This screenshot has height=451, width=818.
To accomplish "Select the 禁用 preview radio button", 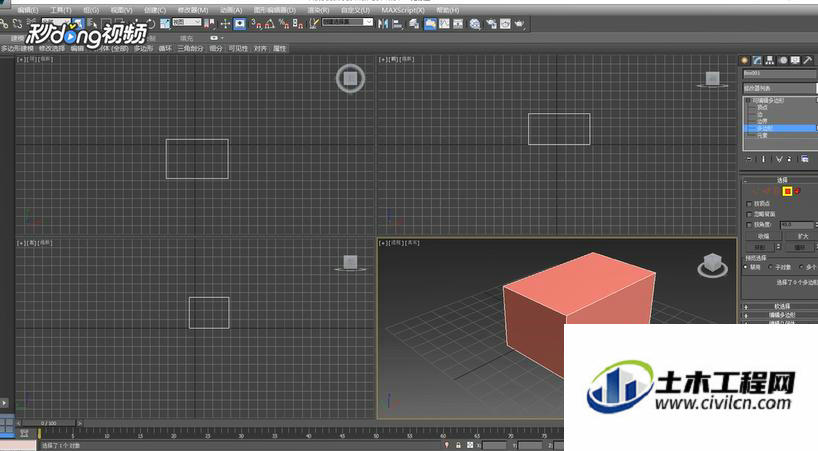I will [x=745, y=267].
